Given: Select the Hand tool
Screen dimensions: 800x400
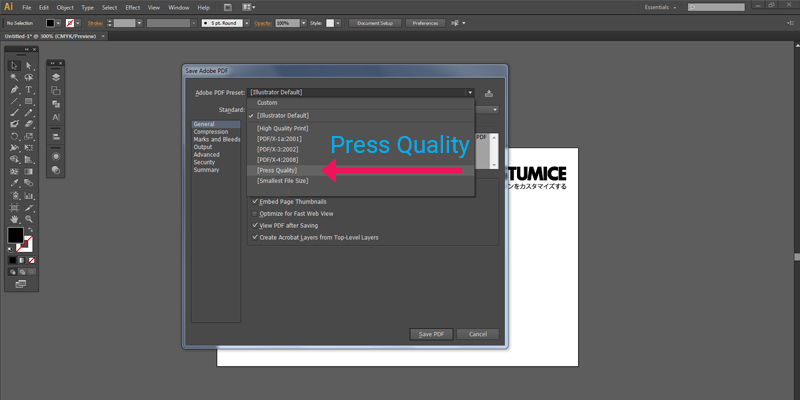Looking at the screenshot, I should click(x=14, y=219).
